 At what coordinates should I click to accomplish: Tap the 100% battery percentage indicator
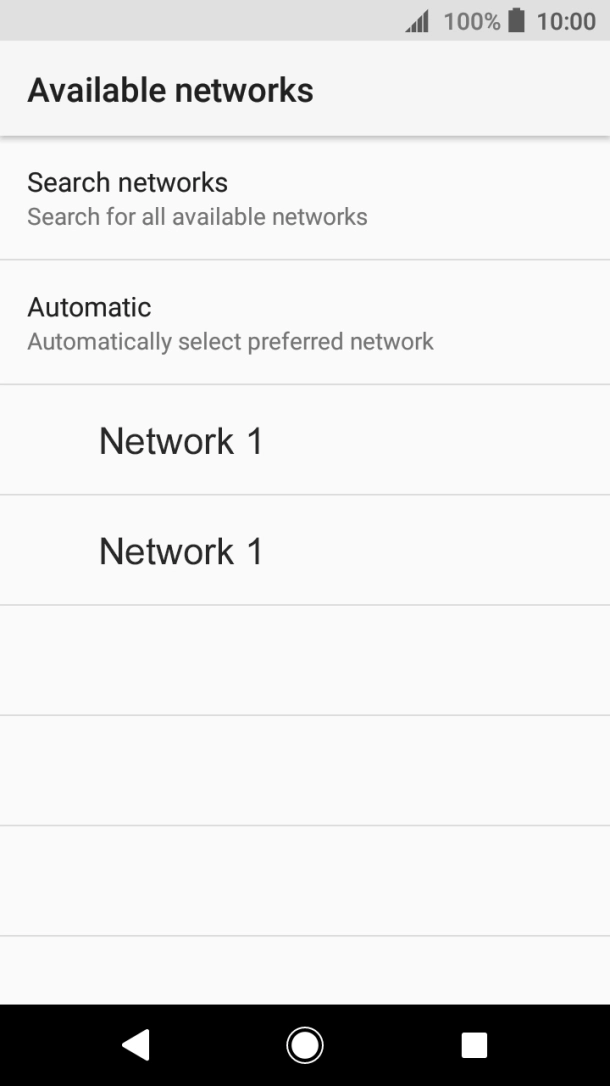point(470,20)
